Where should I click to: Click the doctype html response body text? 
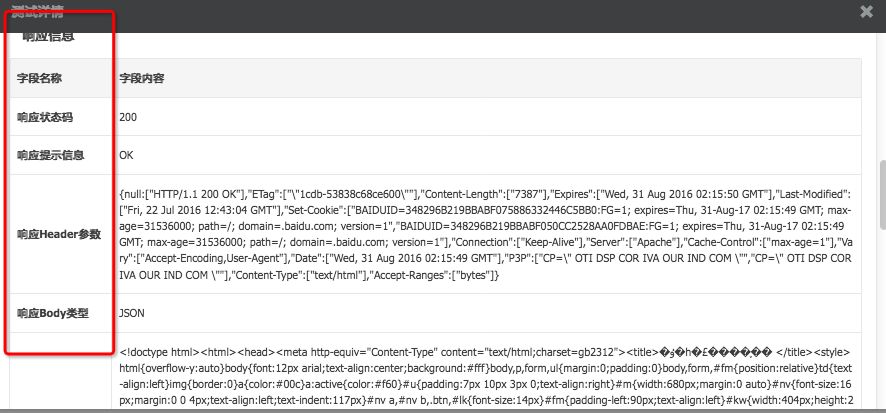160,352
